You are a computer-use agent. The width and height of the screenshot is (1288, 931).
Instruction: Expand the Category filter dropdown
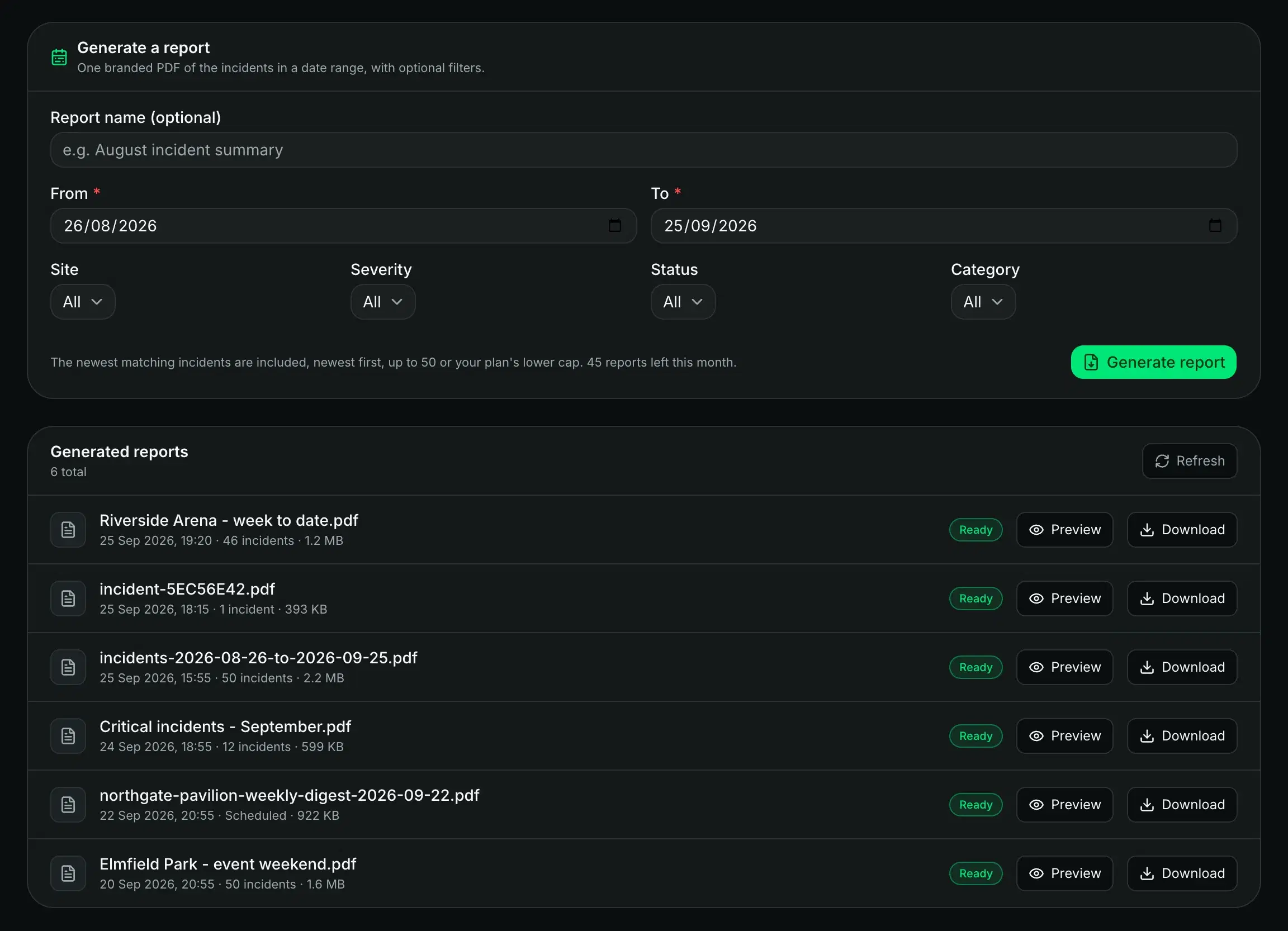coord(983,301)
